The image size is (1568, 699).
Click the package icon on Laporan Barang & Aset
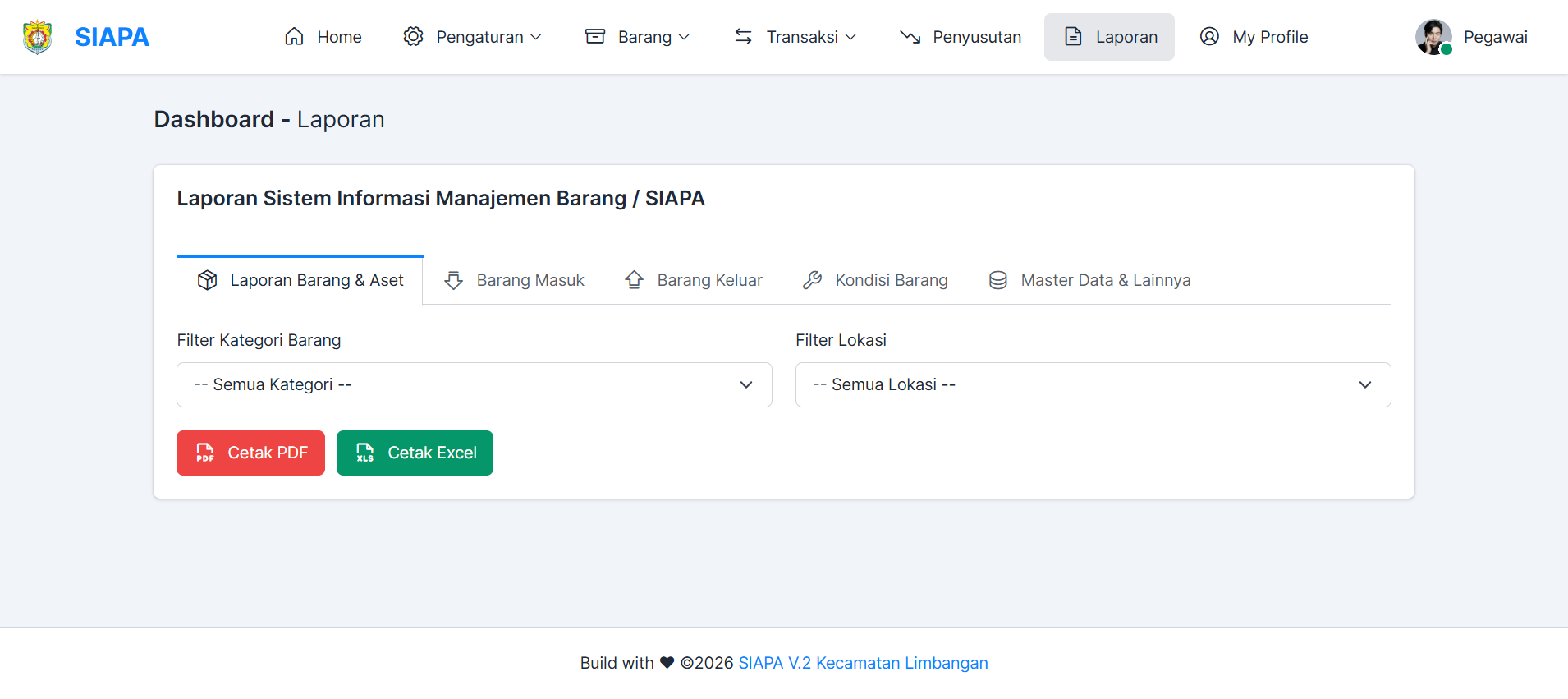[x=208, y=280]
